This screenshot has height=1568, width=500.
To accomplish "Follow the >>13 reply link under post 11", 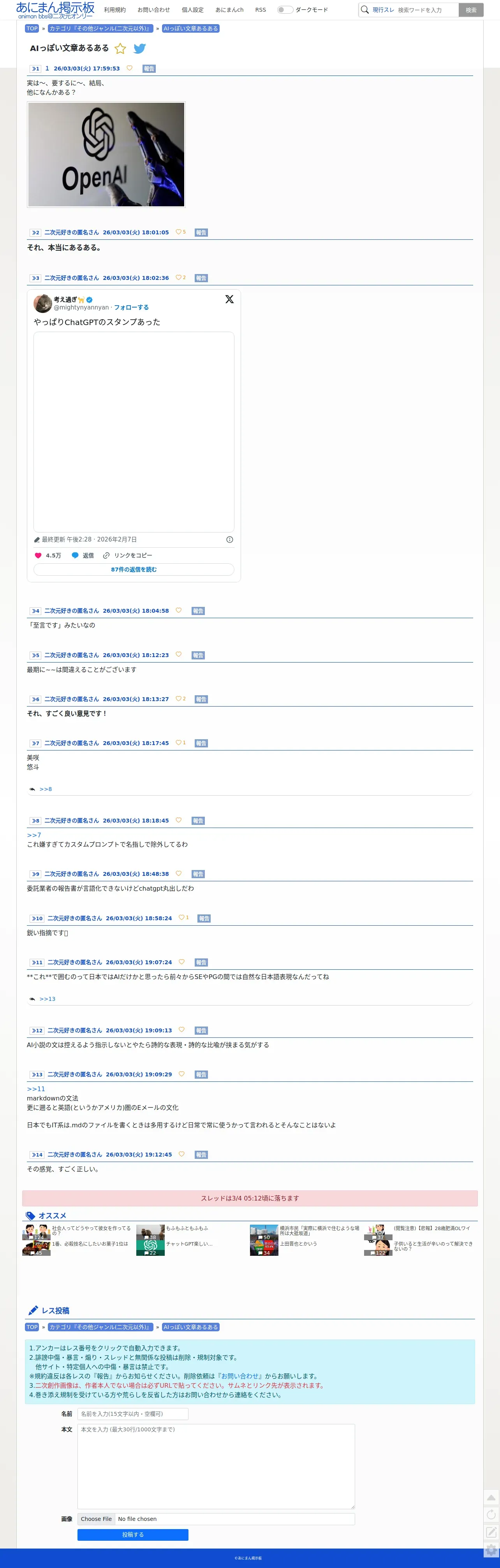I will [x=48, y=999].
